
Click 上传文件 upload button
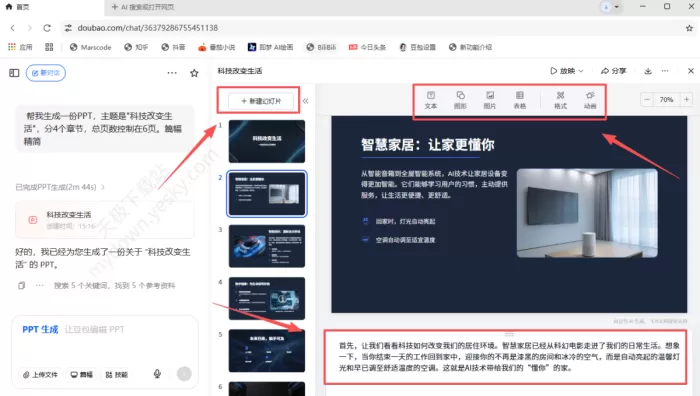(41, 375)
